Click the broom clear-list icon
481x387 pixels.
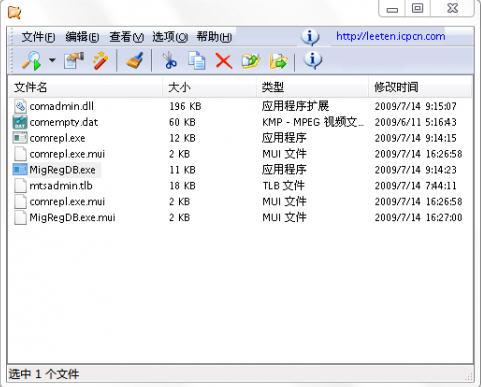point(135,61)
